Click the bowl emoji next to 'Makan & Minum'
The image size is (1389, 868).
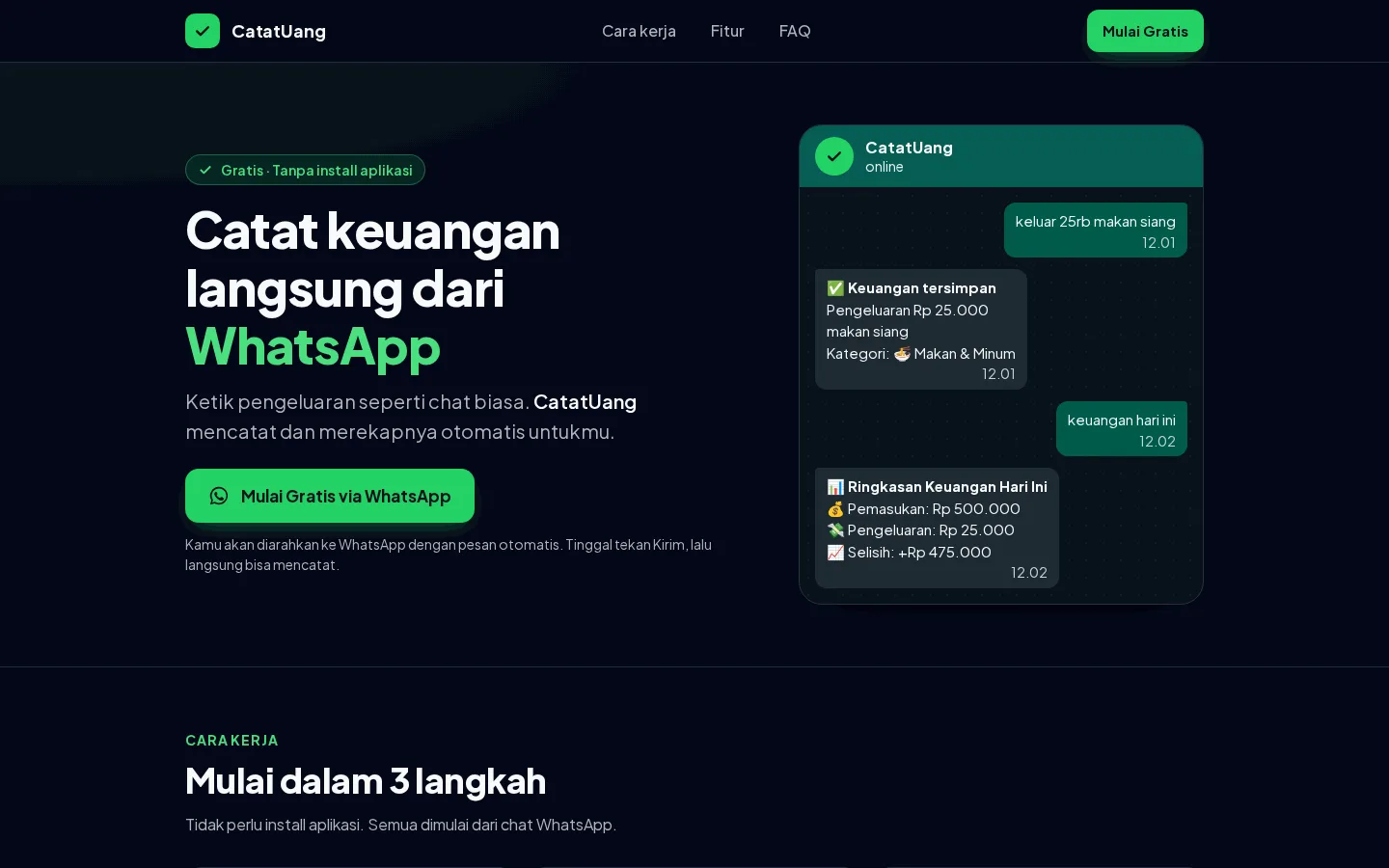click(902, 354)
